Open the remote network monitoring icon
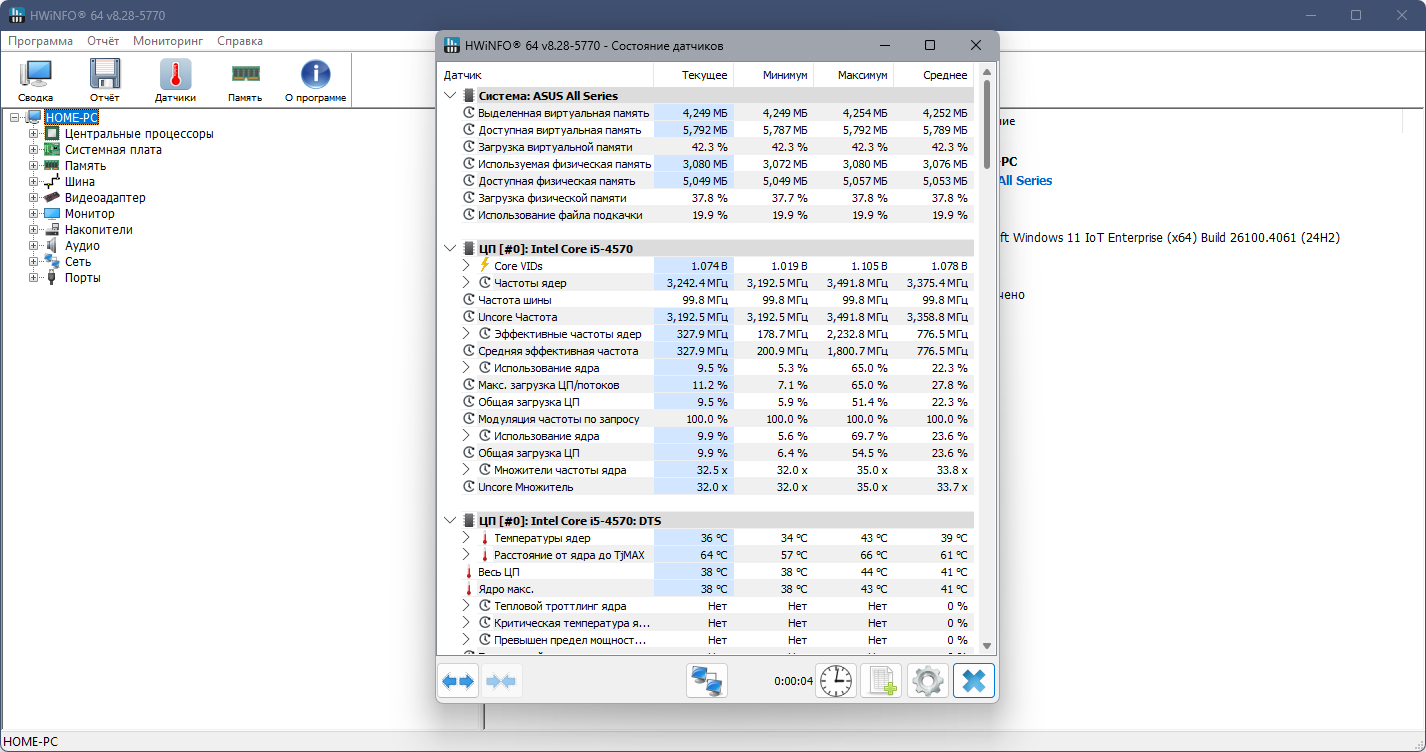 point(707,682)
